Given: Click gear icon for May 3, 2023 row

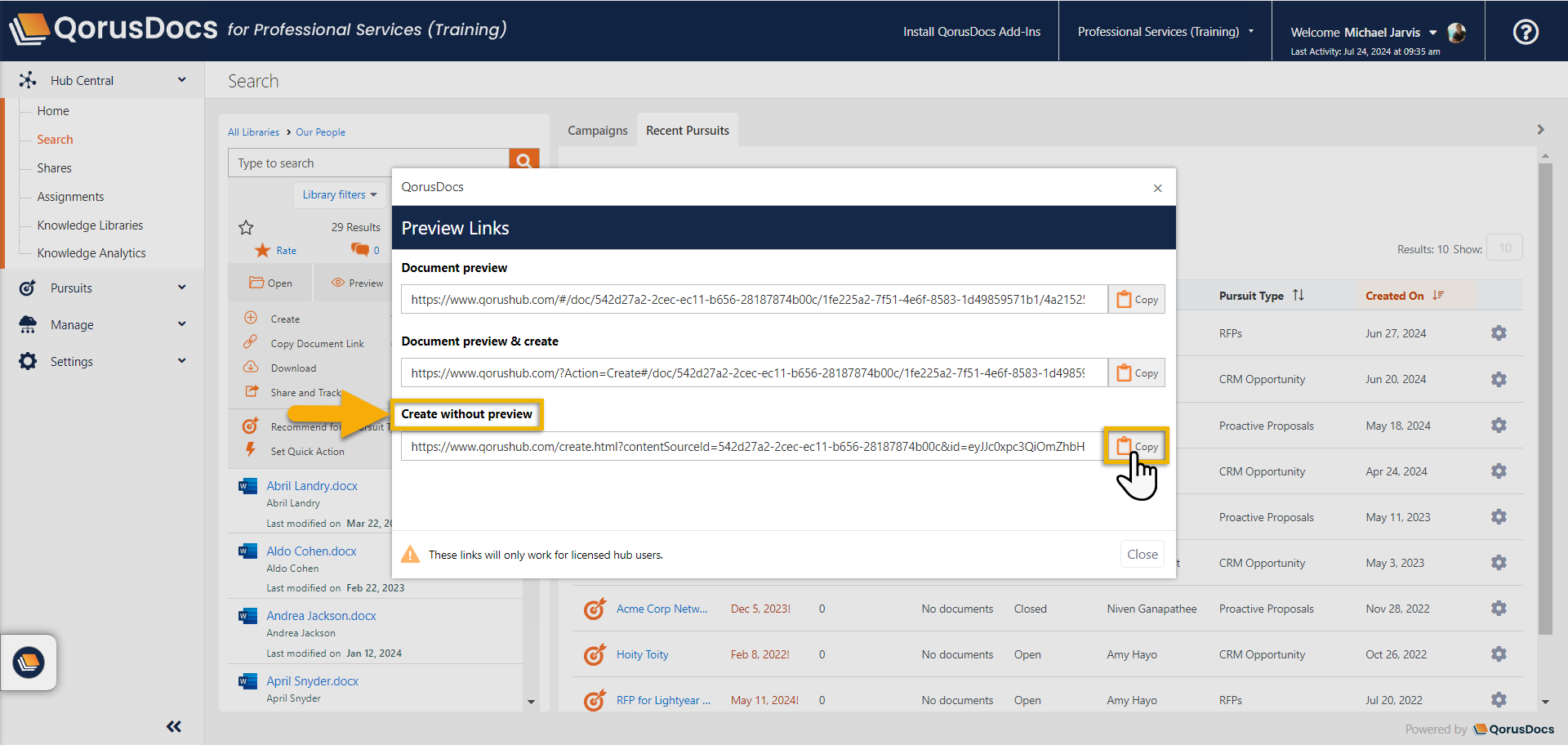Looking at the screenshot, I should pos(1499,563).
